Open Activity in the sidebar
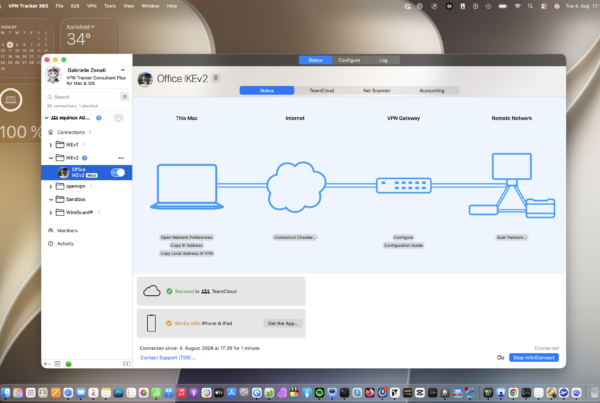600x403 pixels. (65, 243)
